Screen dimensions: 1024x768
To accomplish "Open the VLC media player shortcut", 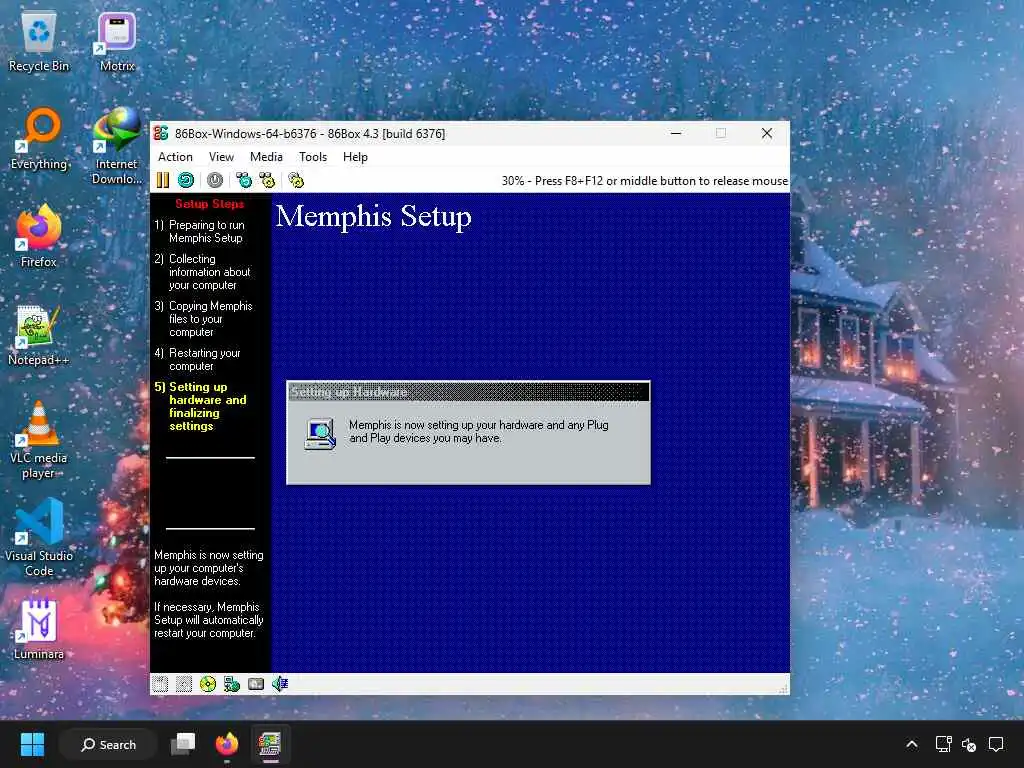I will tap(39, 440).
